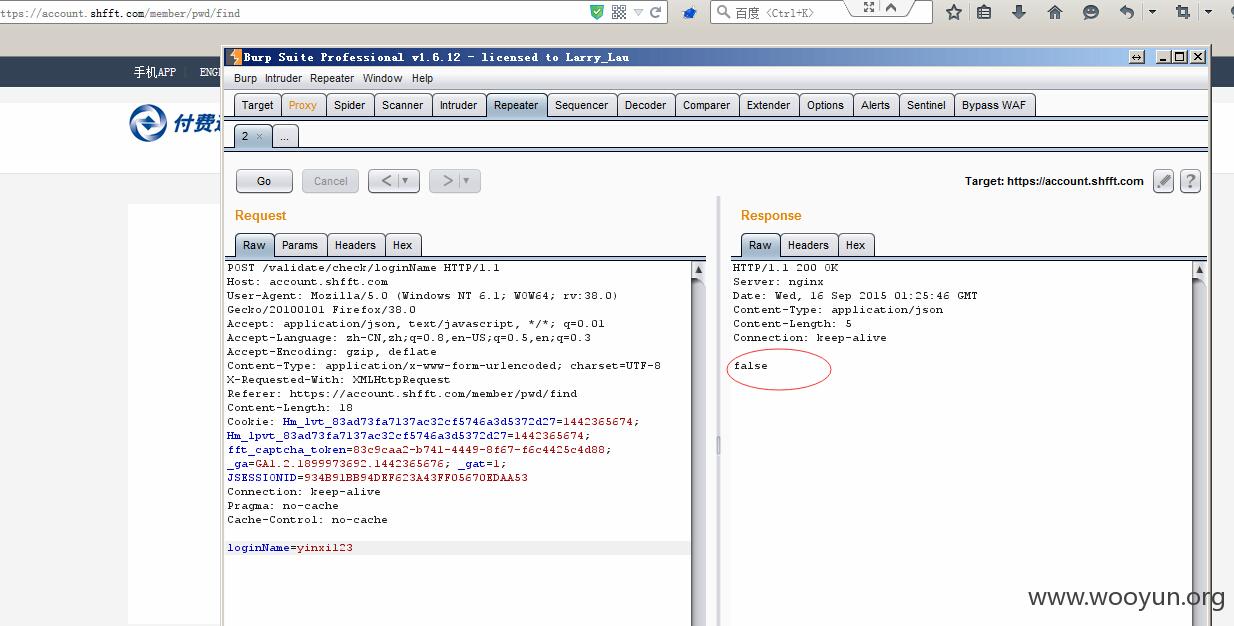This screenshot has height=626, width=1234.
Task: Send the request with the Go button
Action: (264, 181)
